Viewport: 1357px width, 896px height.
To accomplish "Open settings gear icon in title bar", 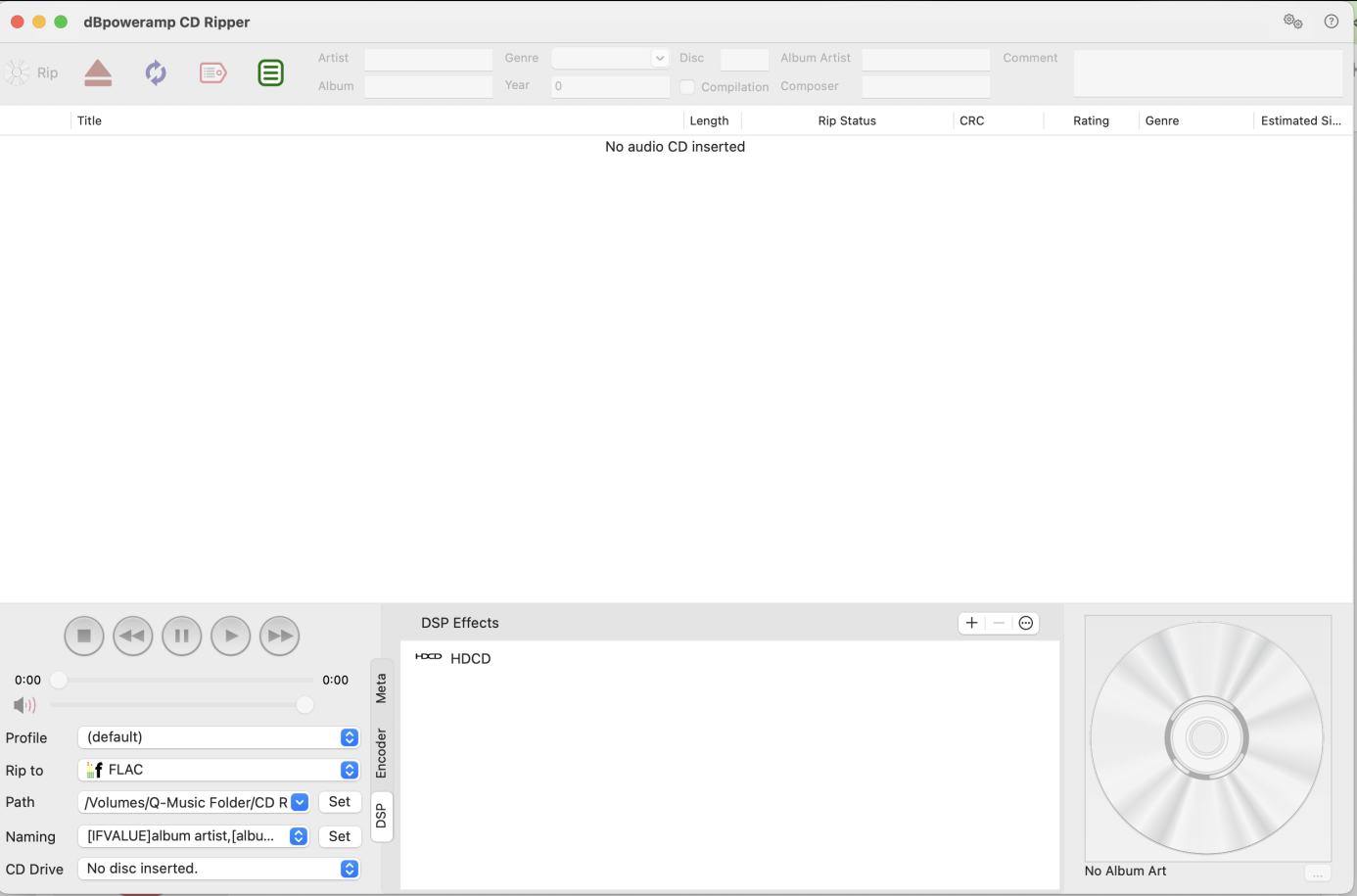I will 1292,22.
